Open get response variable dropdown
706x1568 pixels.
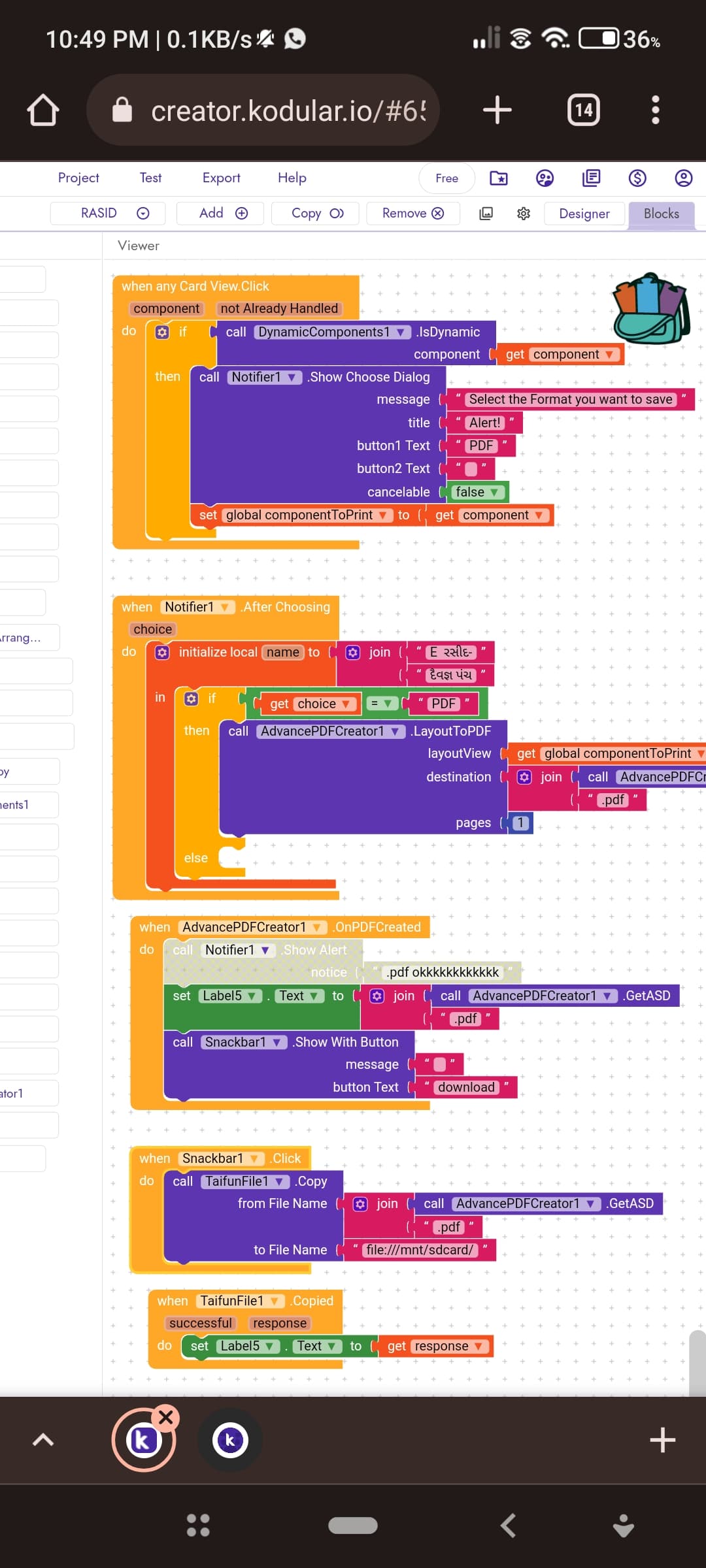click(450, 1346)
